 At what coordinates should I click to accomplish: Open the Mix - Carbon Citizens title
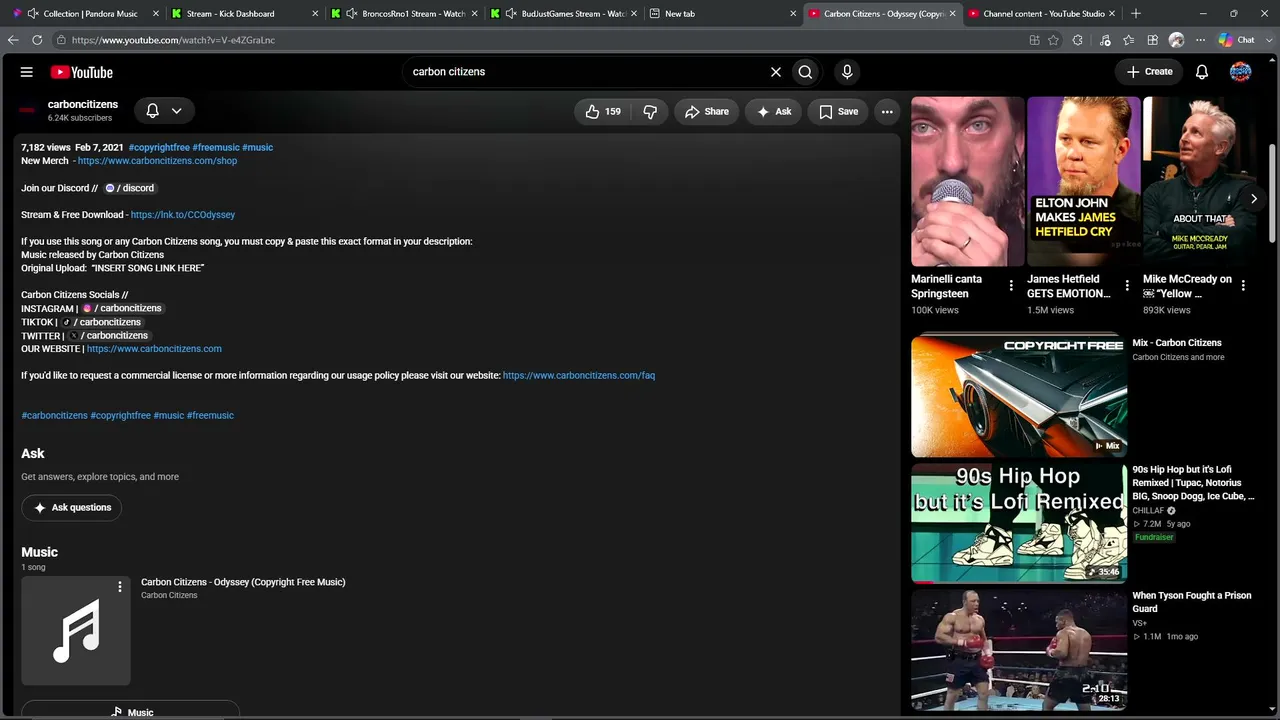[1177, 343]
